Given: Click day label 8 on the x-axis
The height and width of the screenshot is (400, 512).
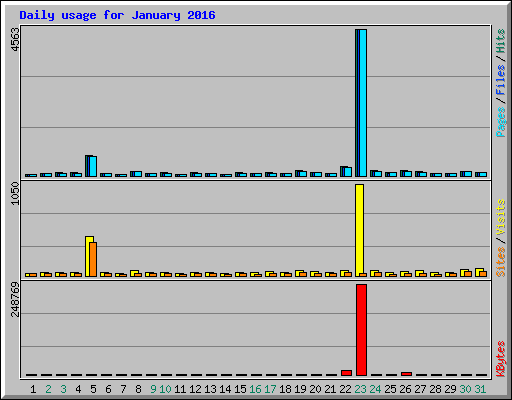Looking at the screenshot, I should [138, 389].
